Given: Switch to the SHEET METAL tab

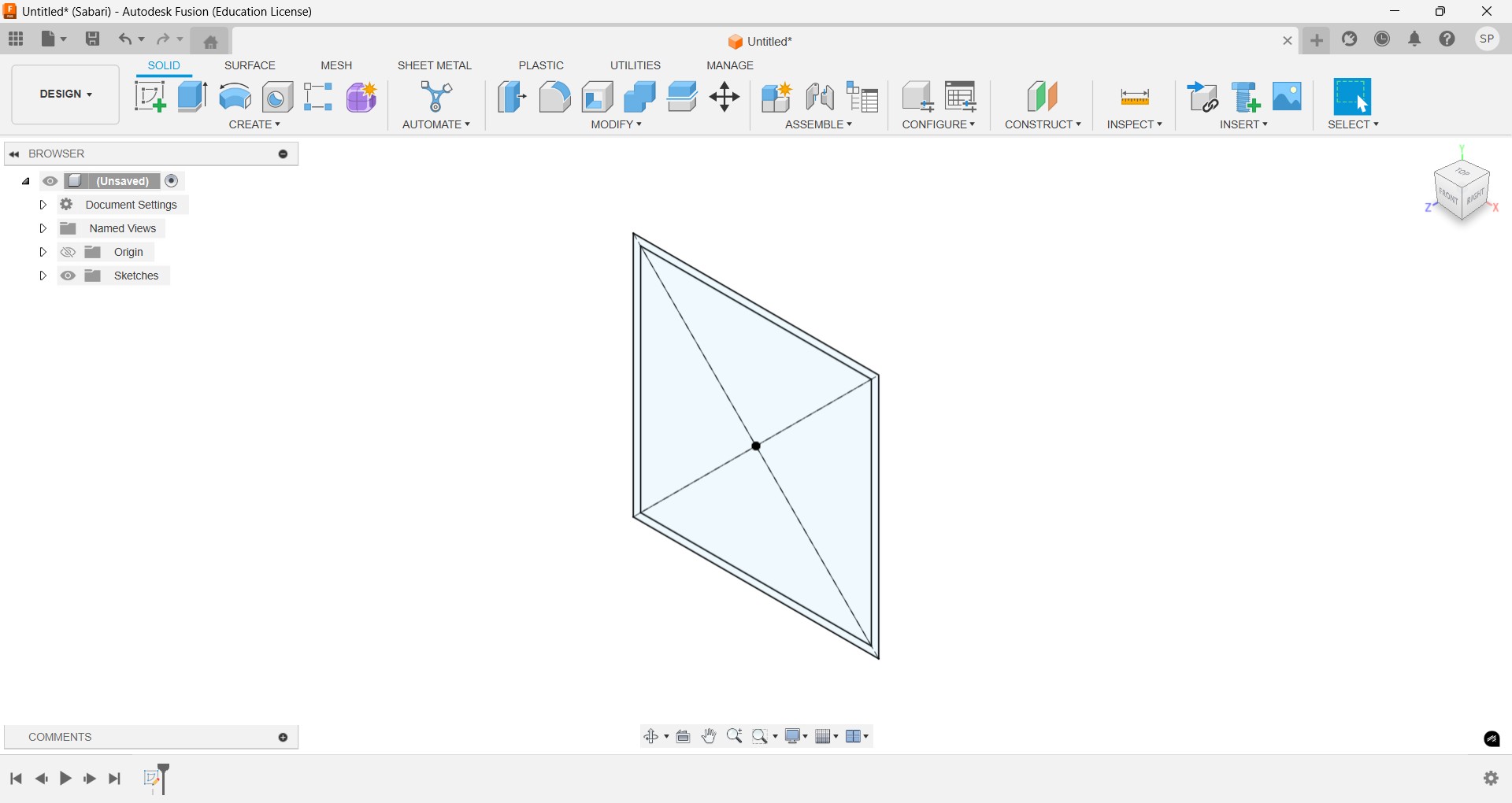Looking at the screenshot, I should (435, 65).
